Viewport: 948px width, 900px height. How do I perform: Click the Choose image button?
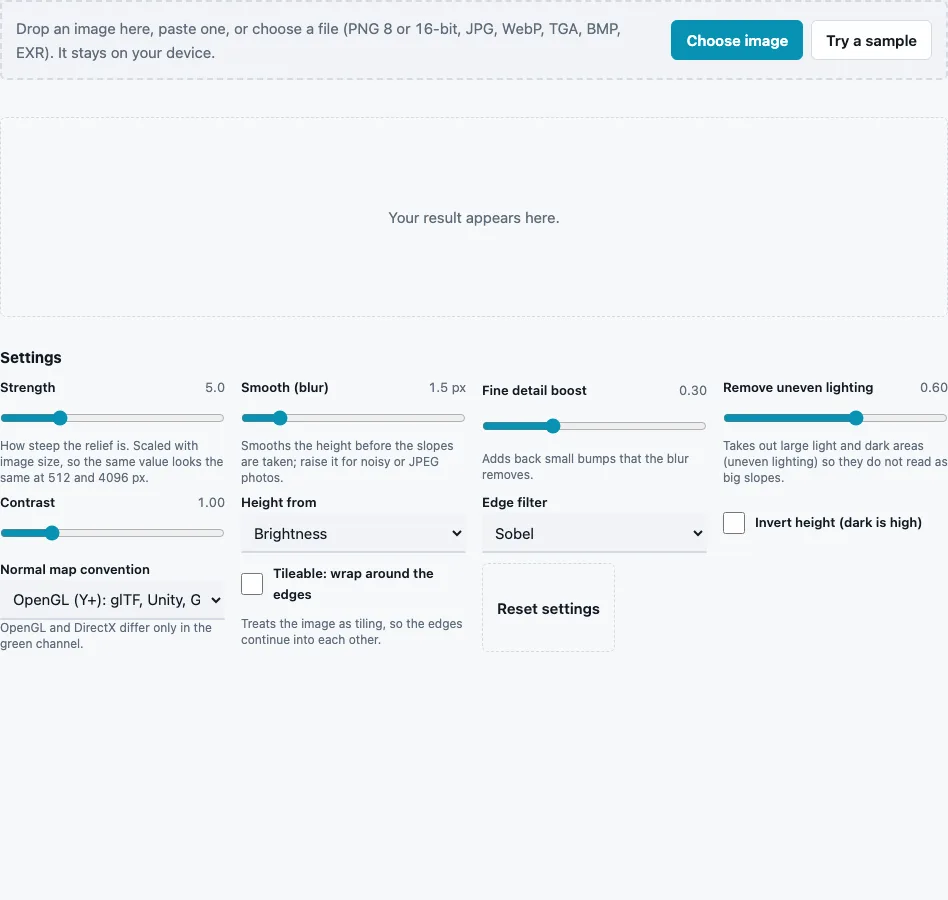(736, 40)
